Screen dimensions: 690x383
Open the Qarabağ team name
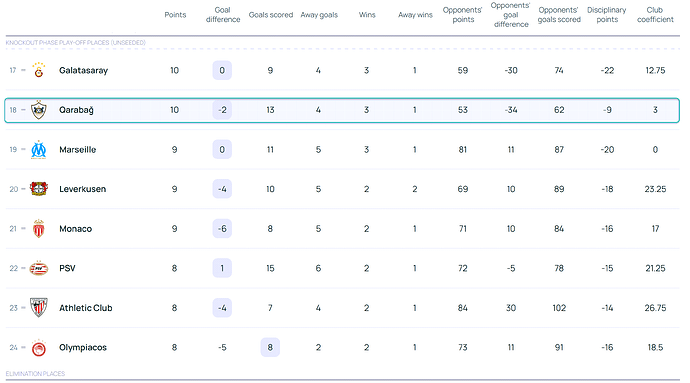point(77,110)
